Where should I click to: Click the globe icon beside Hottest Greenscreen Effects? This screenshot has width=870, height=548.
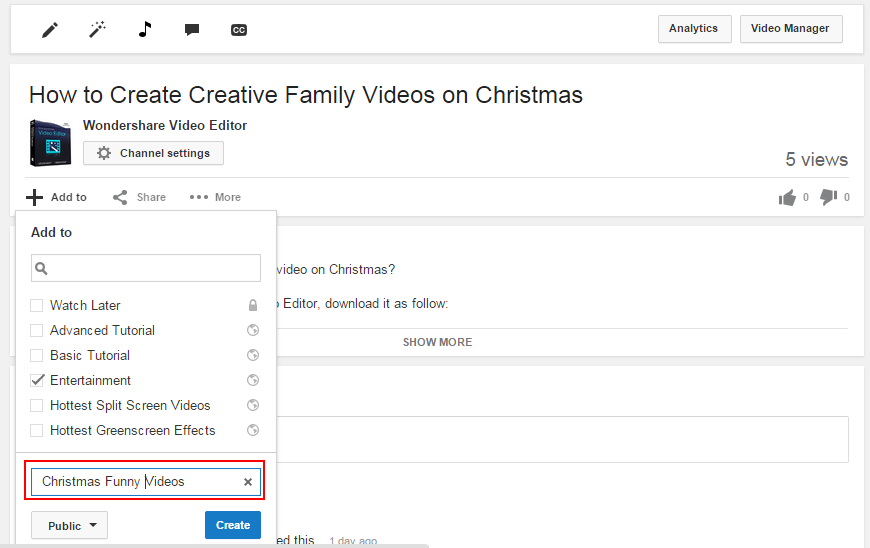(x=253, y=430)
